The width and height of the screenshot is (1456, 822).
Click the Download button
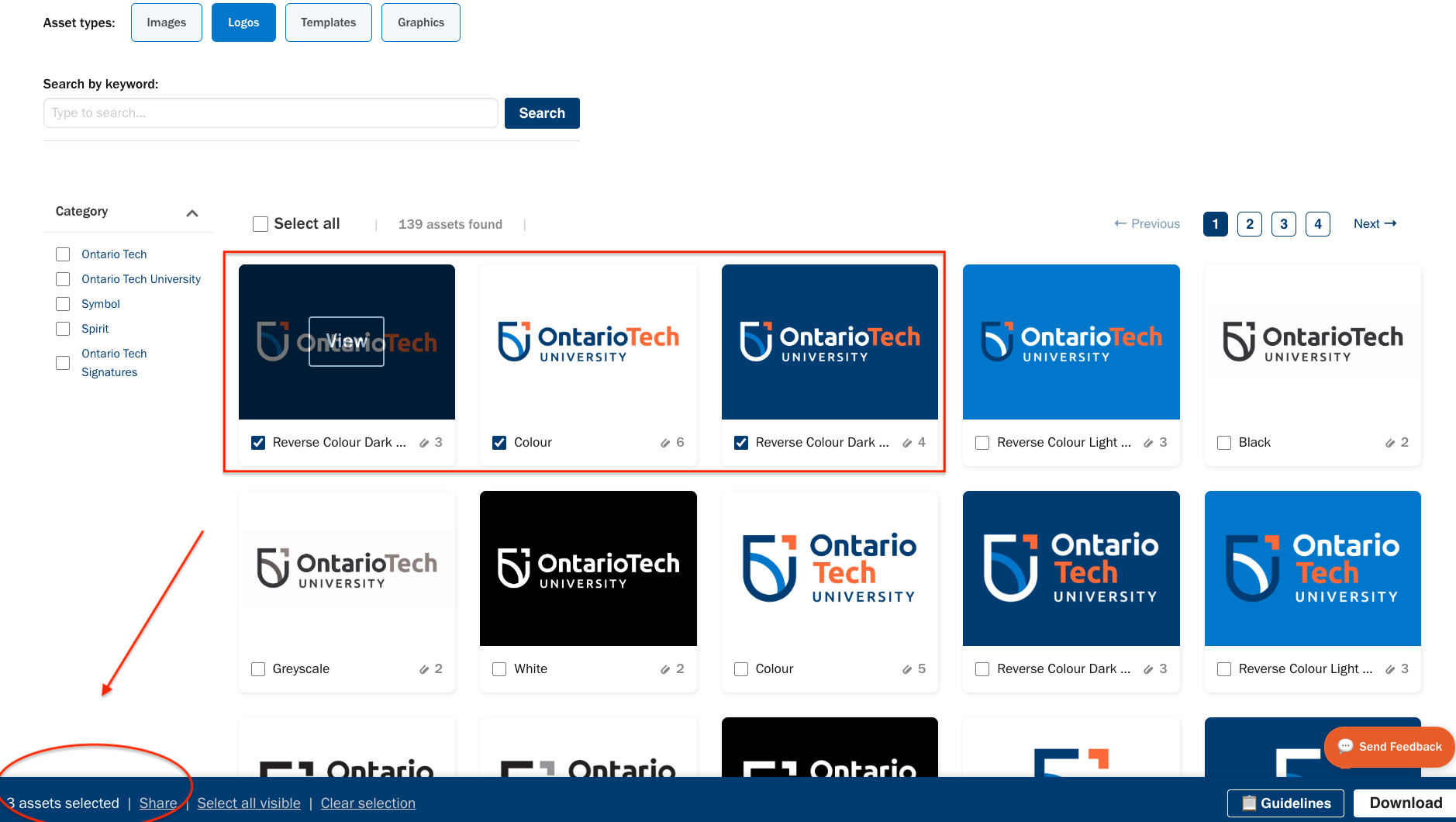tap(1406, 803)
